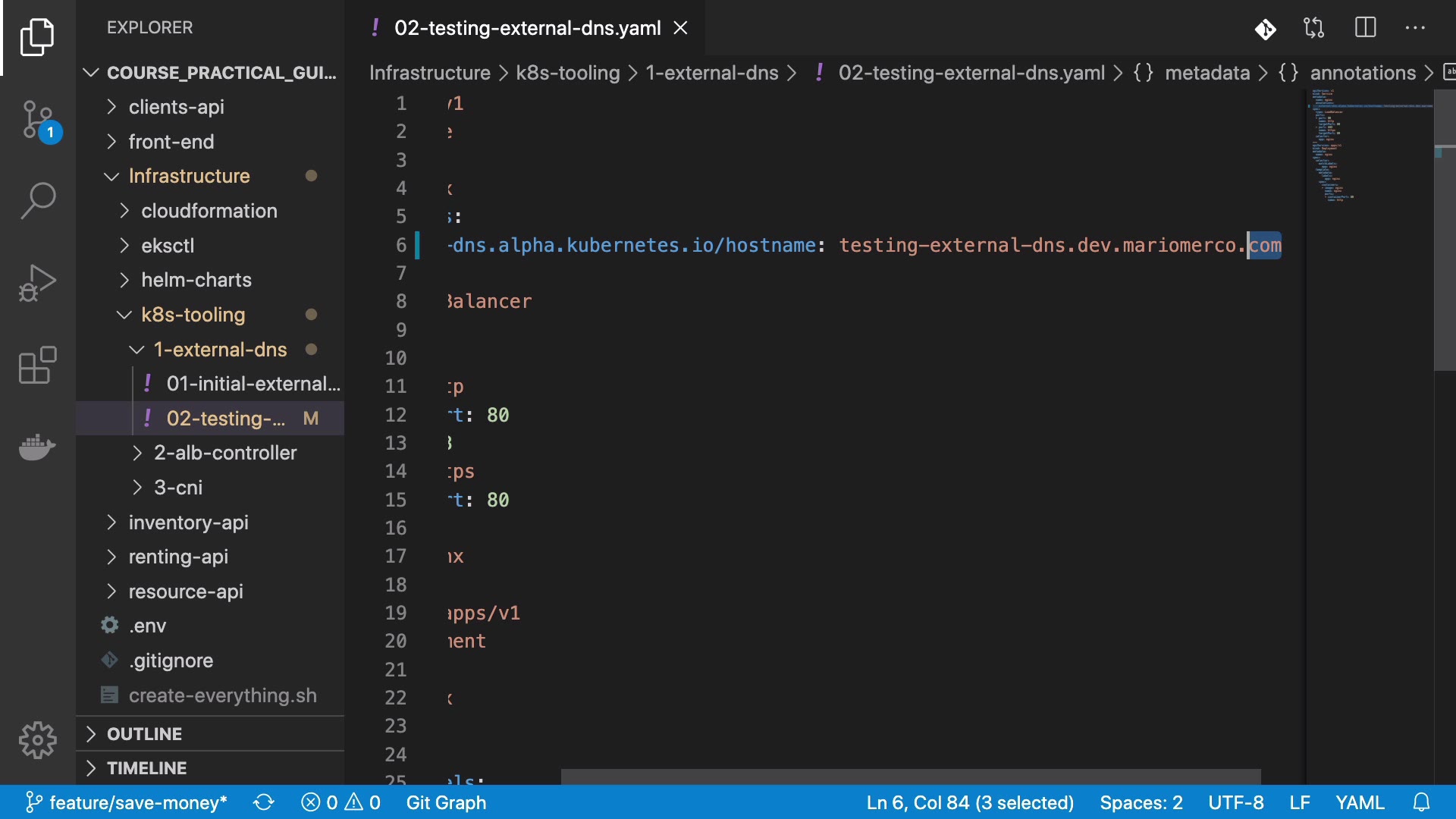1456x819 pixels.
Task: Open Run and Debug view
Action: (x=38, y=283)
